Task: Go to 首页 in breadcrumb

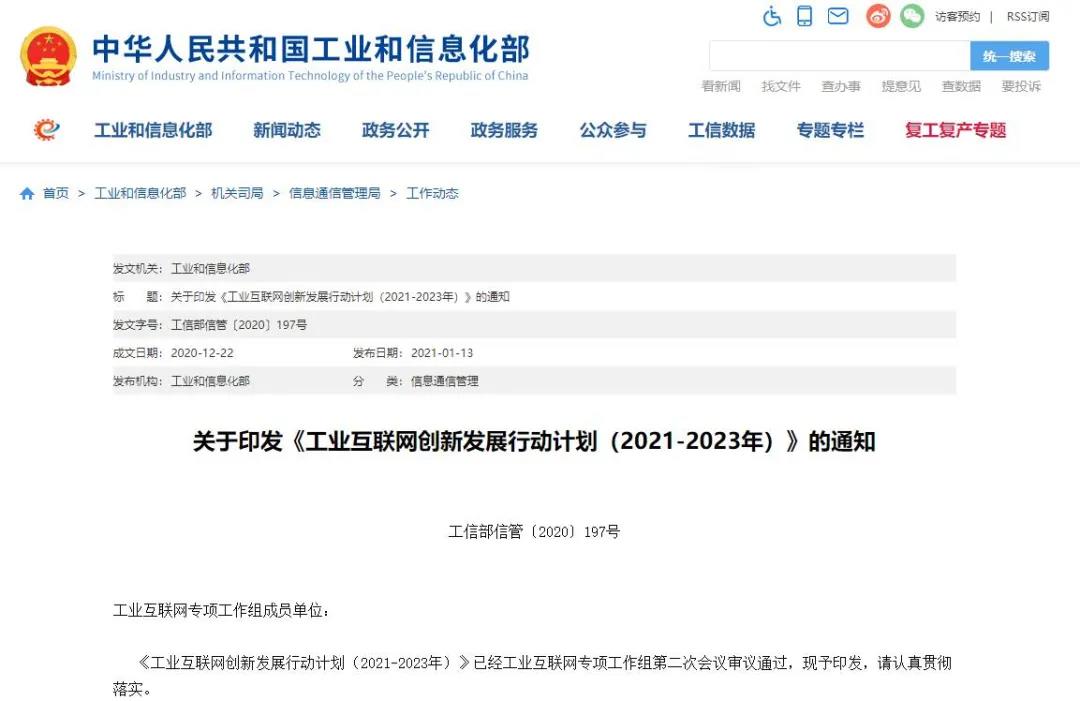Action: 56,193
